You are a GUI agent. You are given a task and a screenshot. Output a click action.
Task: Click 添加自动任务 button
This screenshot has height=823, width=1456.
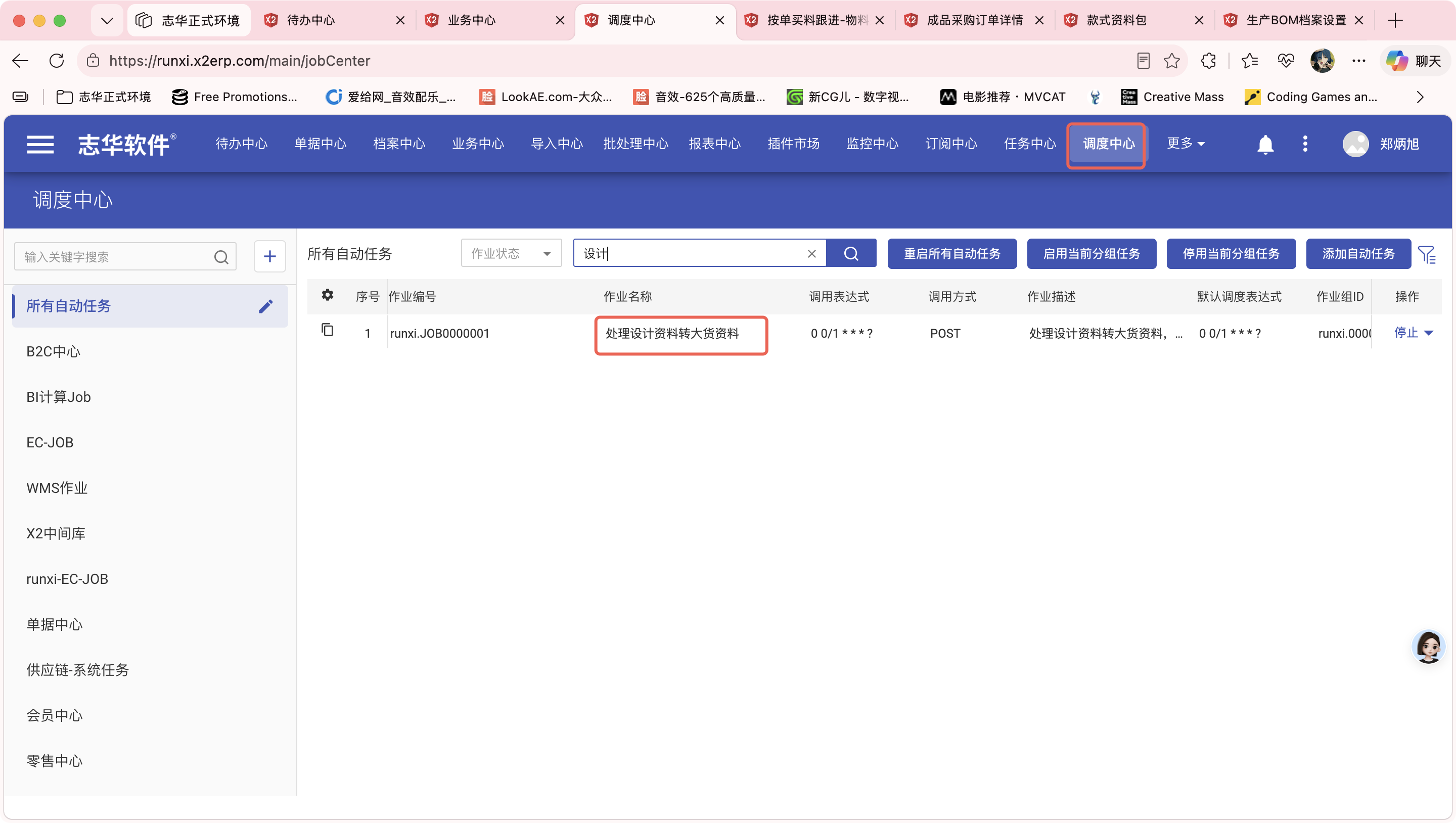pos(1358,254)
